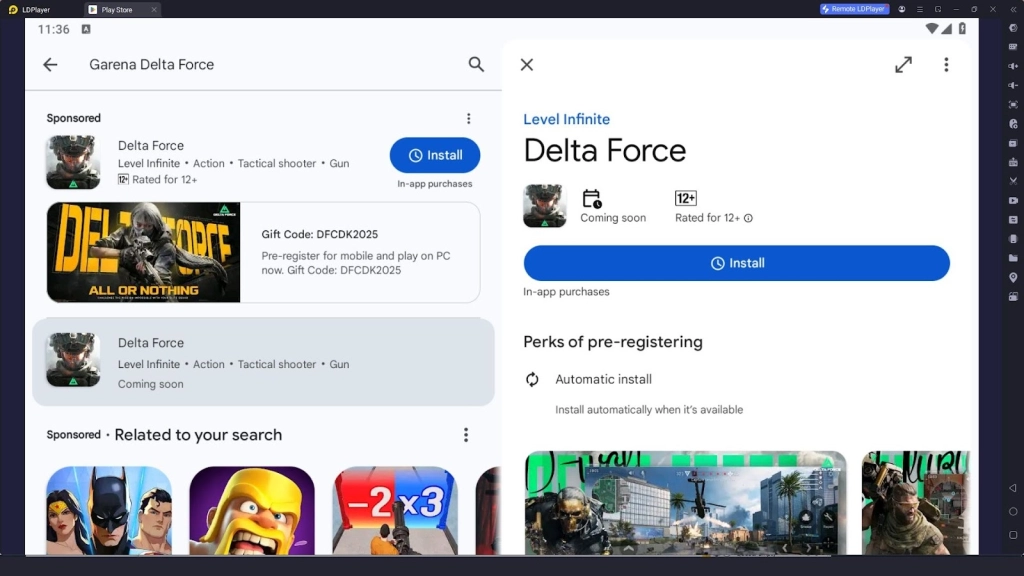Open options for 'Related to your search' section
This screenshot has height=576, width=1024.
tap(466, 435)
